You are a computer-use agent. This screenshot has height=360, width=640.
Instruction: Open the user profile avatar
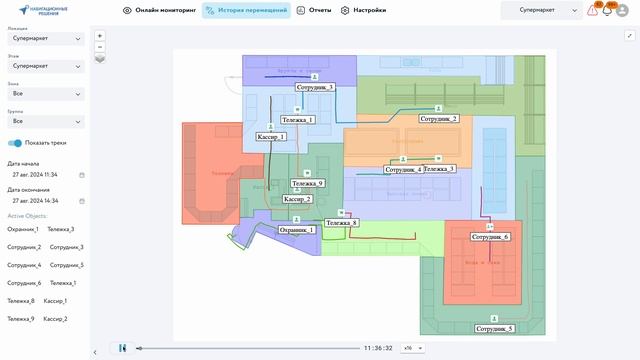tap(622, 10)
